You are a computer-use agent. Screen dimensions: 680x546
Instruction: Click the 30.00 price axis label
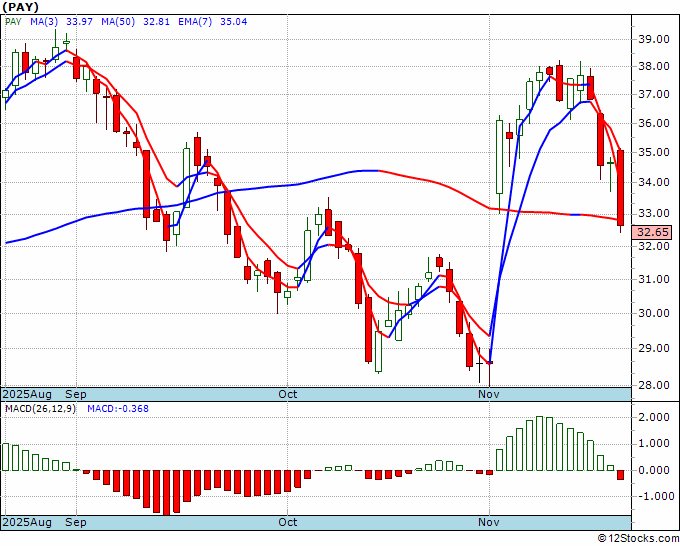point(654,313)
